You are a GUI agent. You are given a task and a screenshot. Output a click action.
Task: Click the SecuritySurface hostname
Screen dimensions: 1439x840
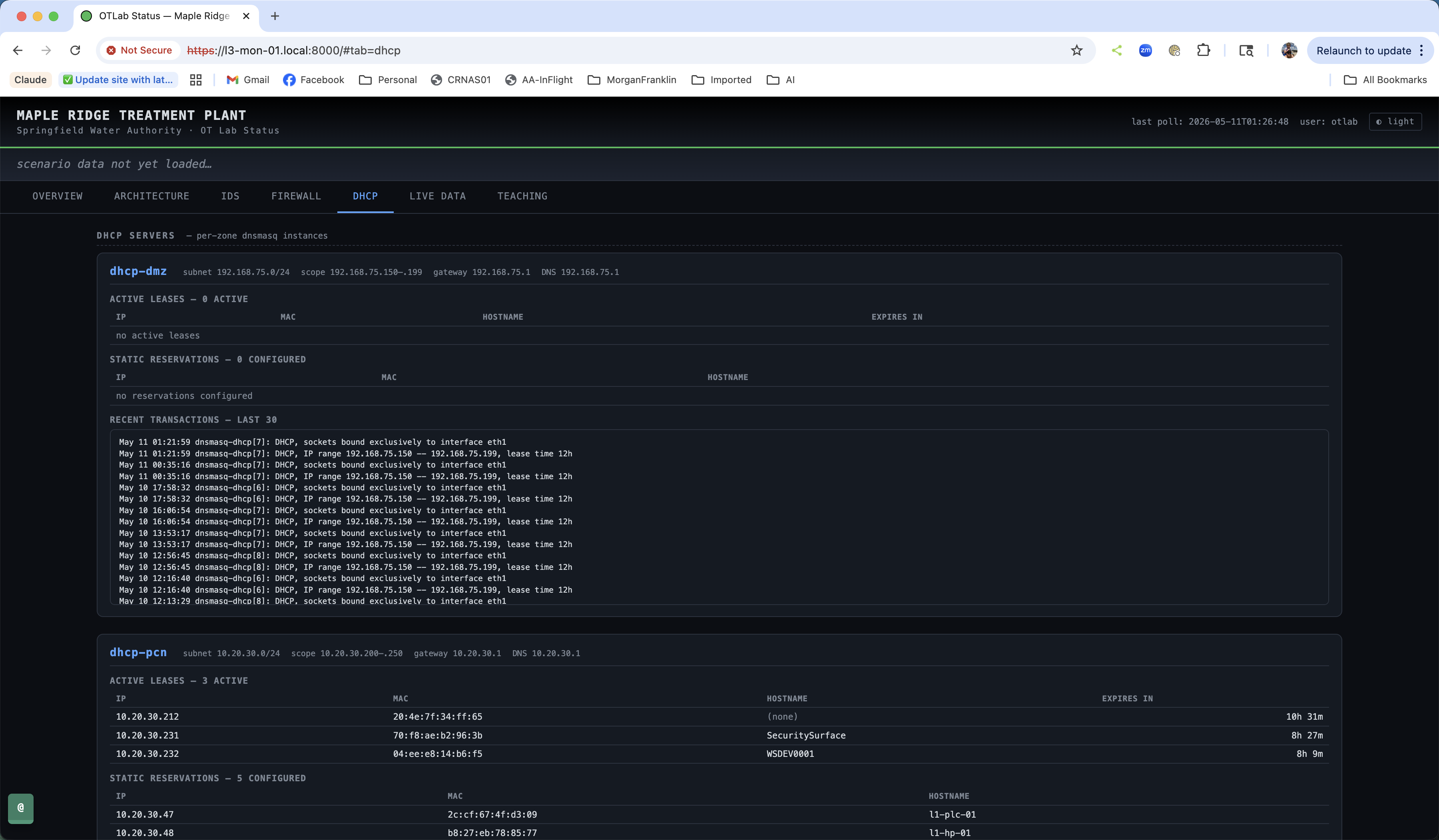[x=806, y=736]
